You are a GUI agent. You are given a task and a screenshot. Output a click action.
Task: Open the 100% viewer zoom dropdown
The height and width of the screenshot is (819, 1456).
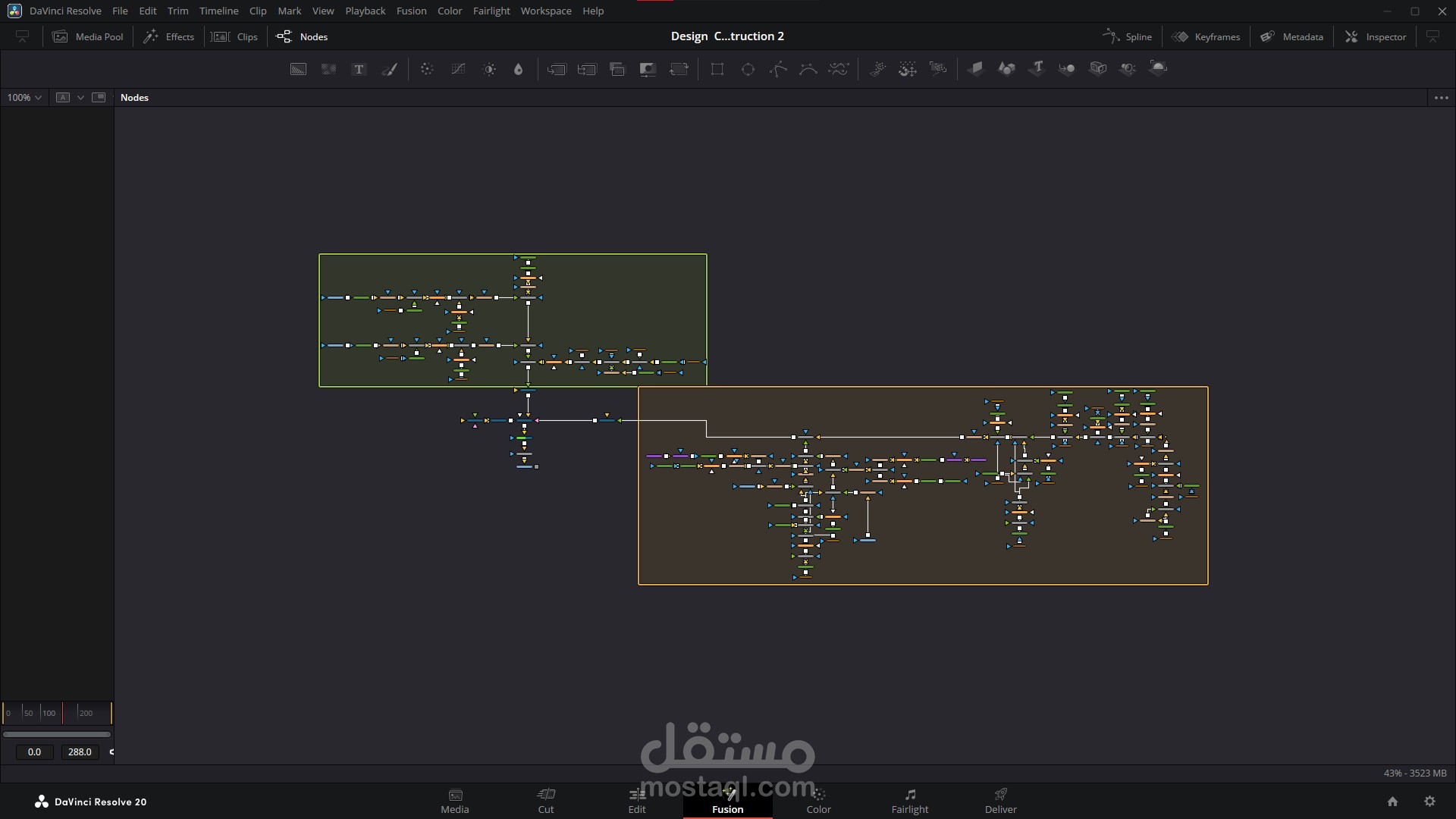click(24, 97)
